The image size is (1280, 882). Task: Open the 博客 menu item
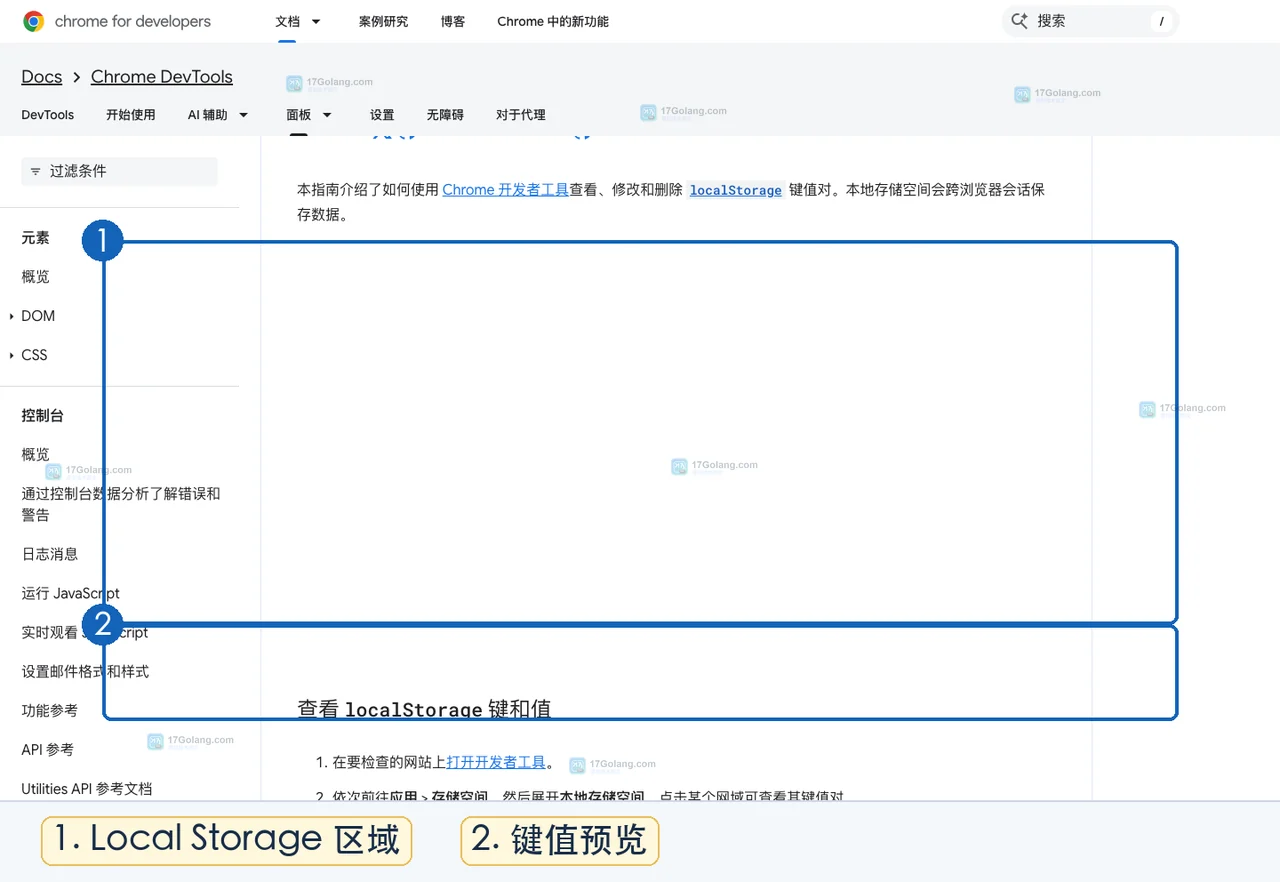pyautogui.click(x=453, y=21)
